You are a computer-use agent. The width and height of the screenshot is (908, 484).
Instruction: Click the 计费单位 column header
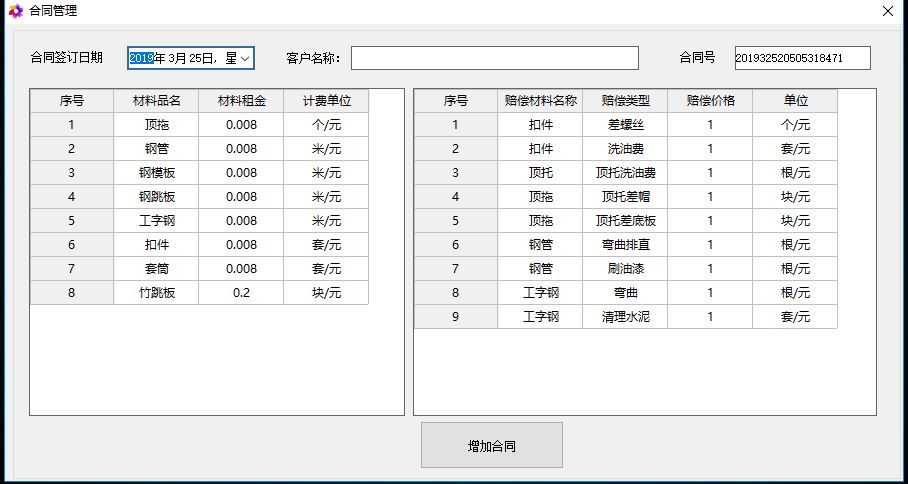(x=326, y=101)
